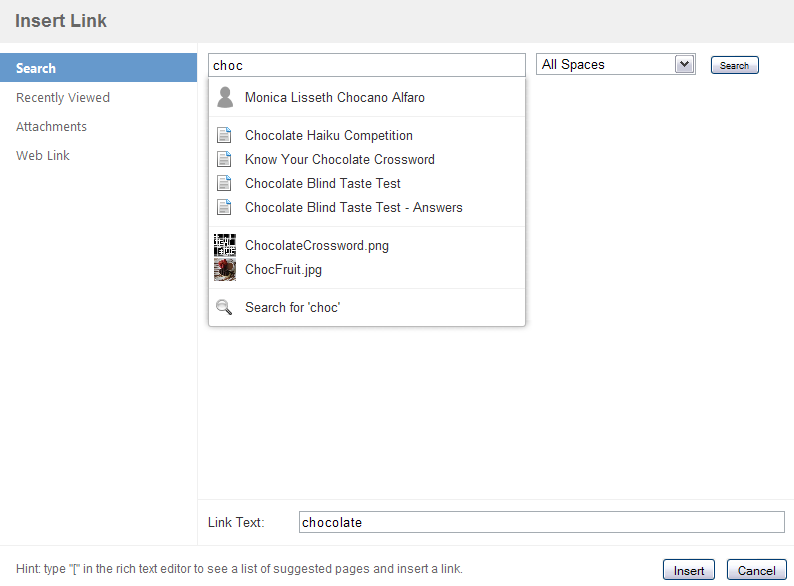794x586 pixels.
Task: Select the ChocFruit.jpg thumbnail image
Action: tap(225, 269)
